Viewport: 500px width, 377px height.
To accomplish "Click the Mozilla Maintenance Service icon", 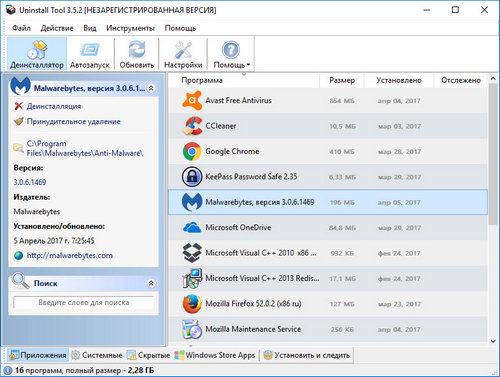I will coord(192,329).
